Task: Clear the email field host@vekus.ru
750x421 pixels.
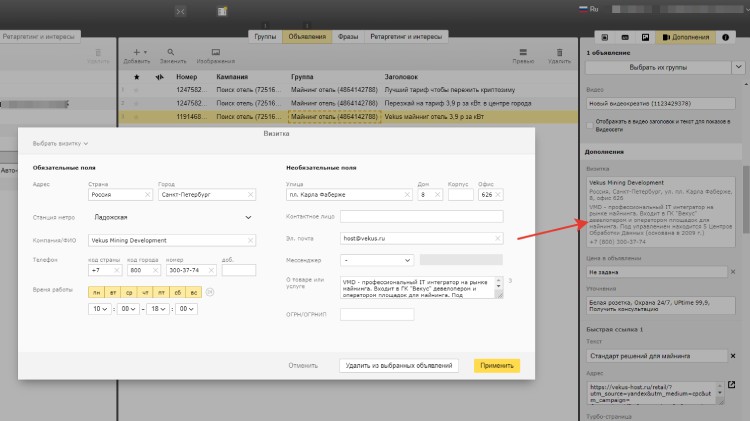Action: tap(500, 238)
